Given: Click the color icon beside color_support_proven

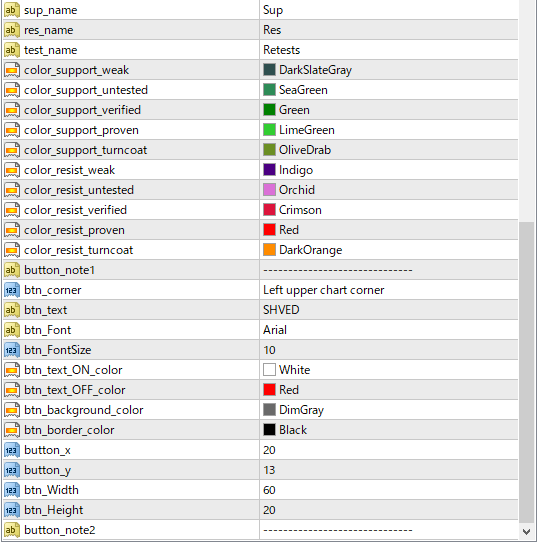Looking at the screenshot, I should (x=11, y=130).
